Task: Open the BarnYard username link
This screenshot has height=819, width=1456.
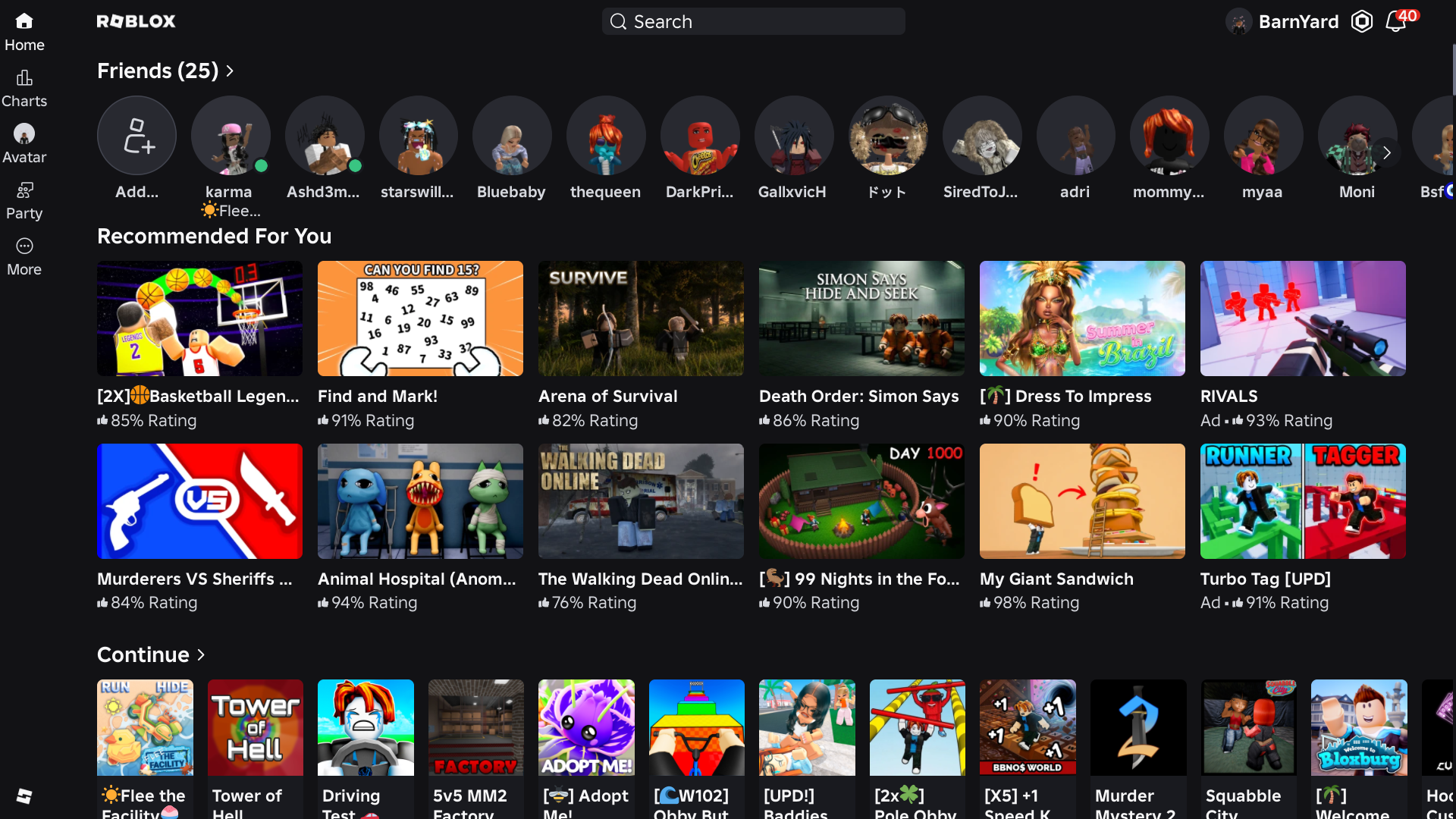Action: point(1298,21)
